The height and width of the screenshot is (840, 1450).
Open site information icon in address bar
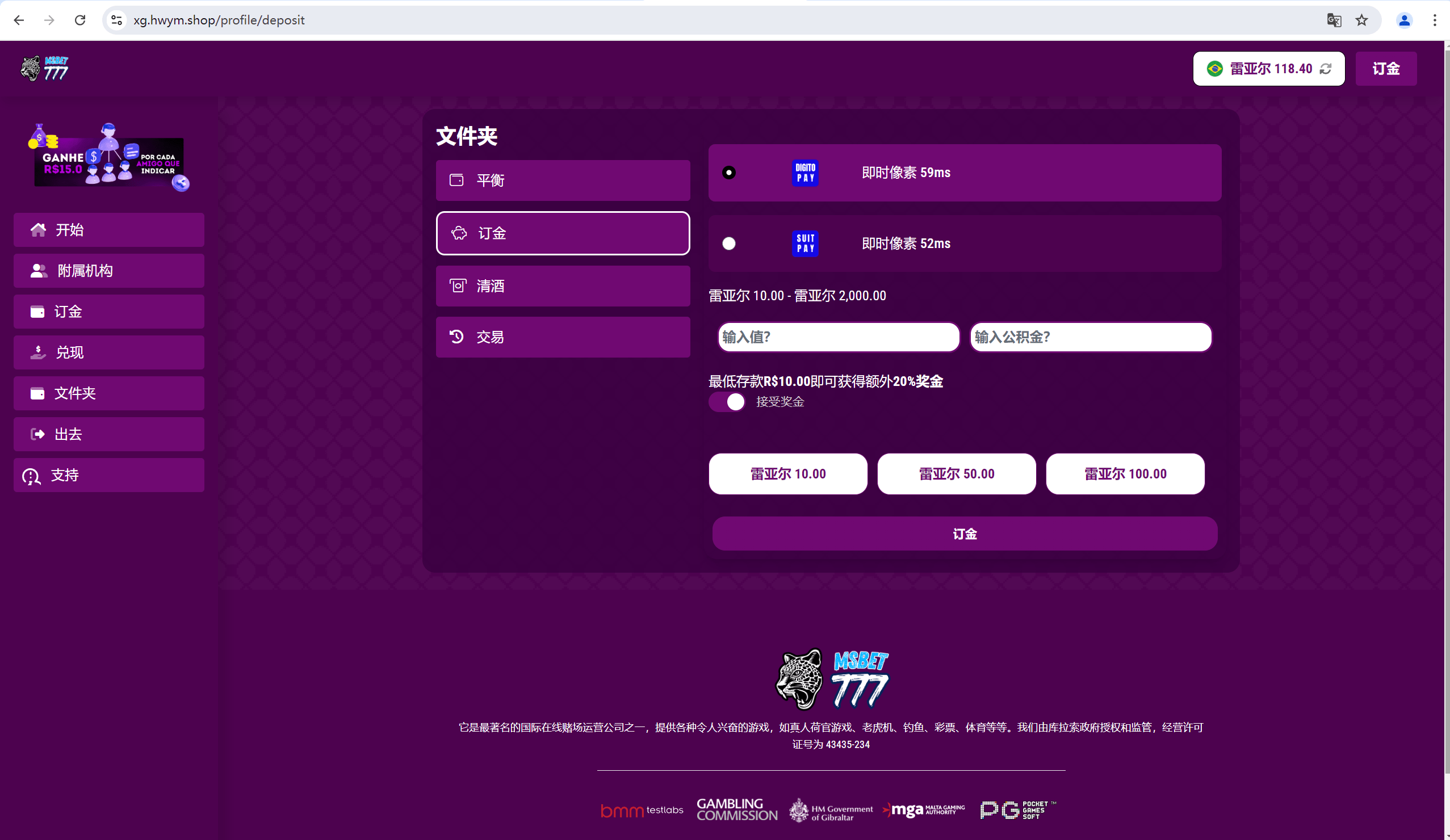pos(117,20)
